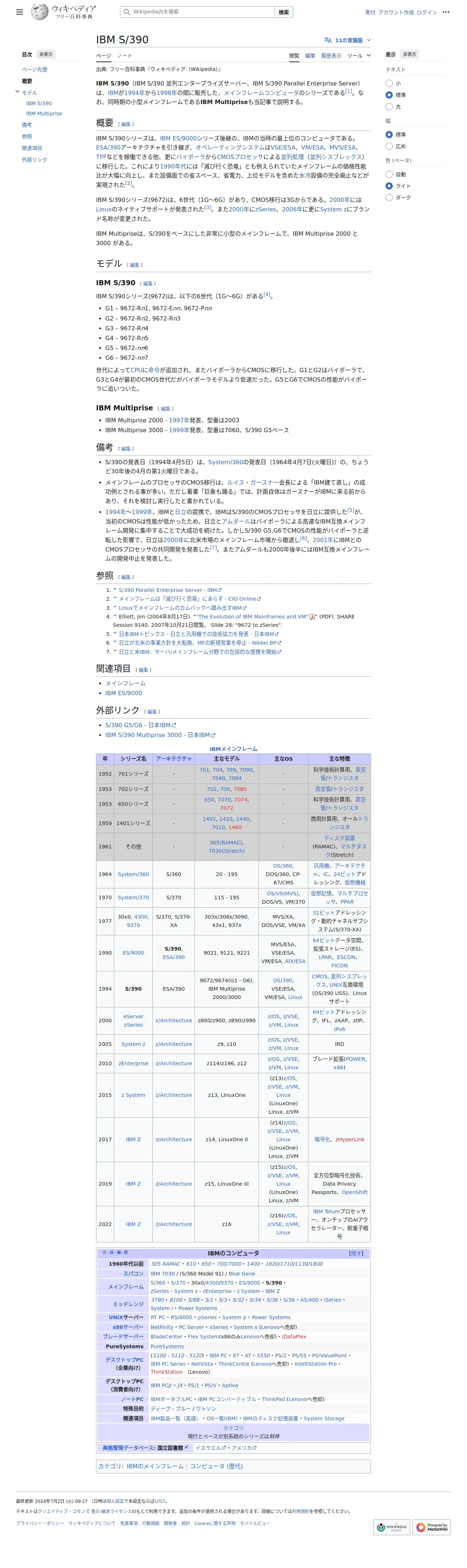Click the edit pencil for authority control

pos(186,1447)
